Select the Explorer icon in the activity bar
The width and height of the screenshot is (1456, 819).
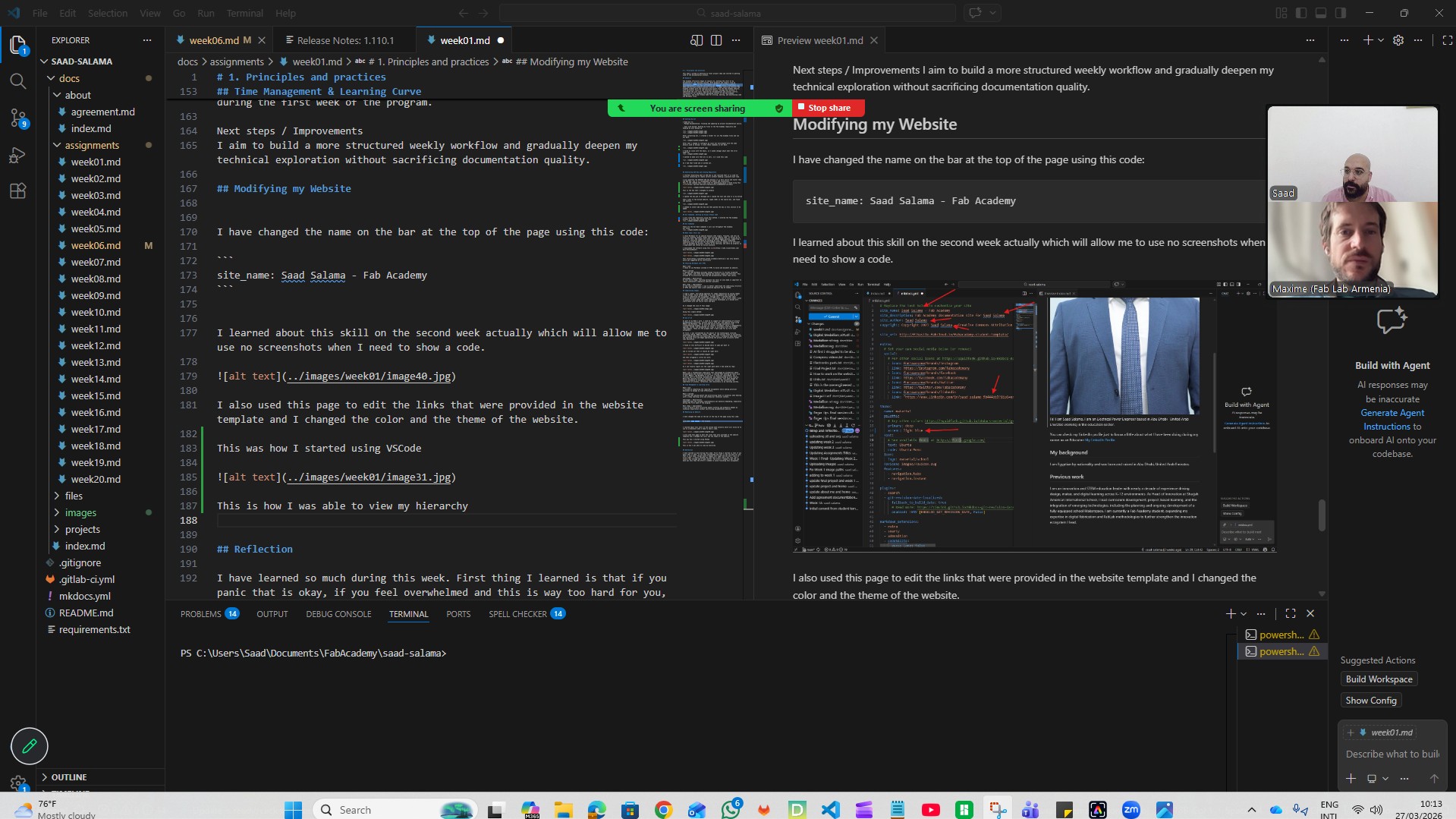18,45
